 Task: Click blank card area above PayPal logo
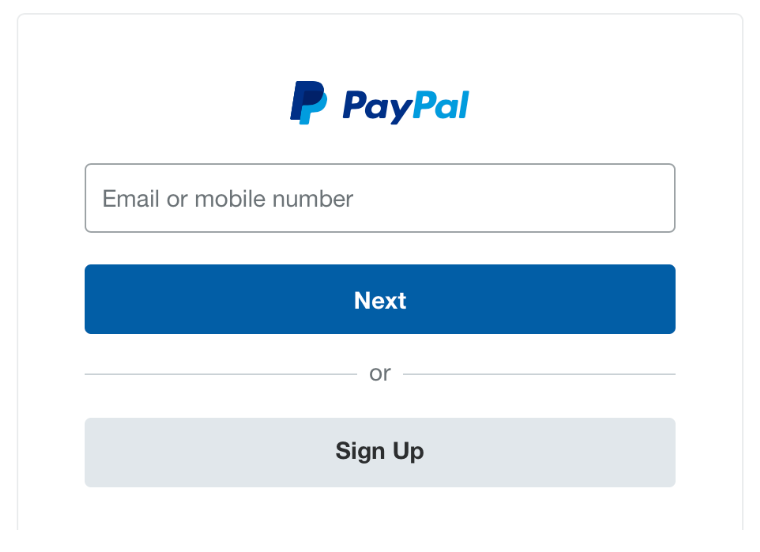point(380,46)
